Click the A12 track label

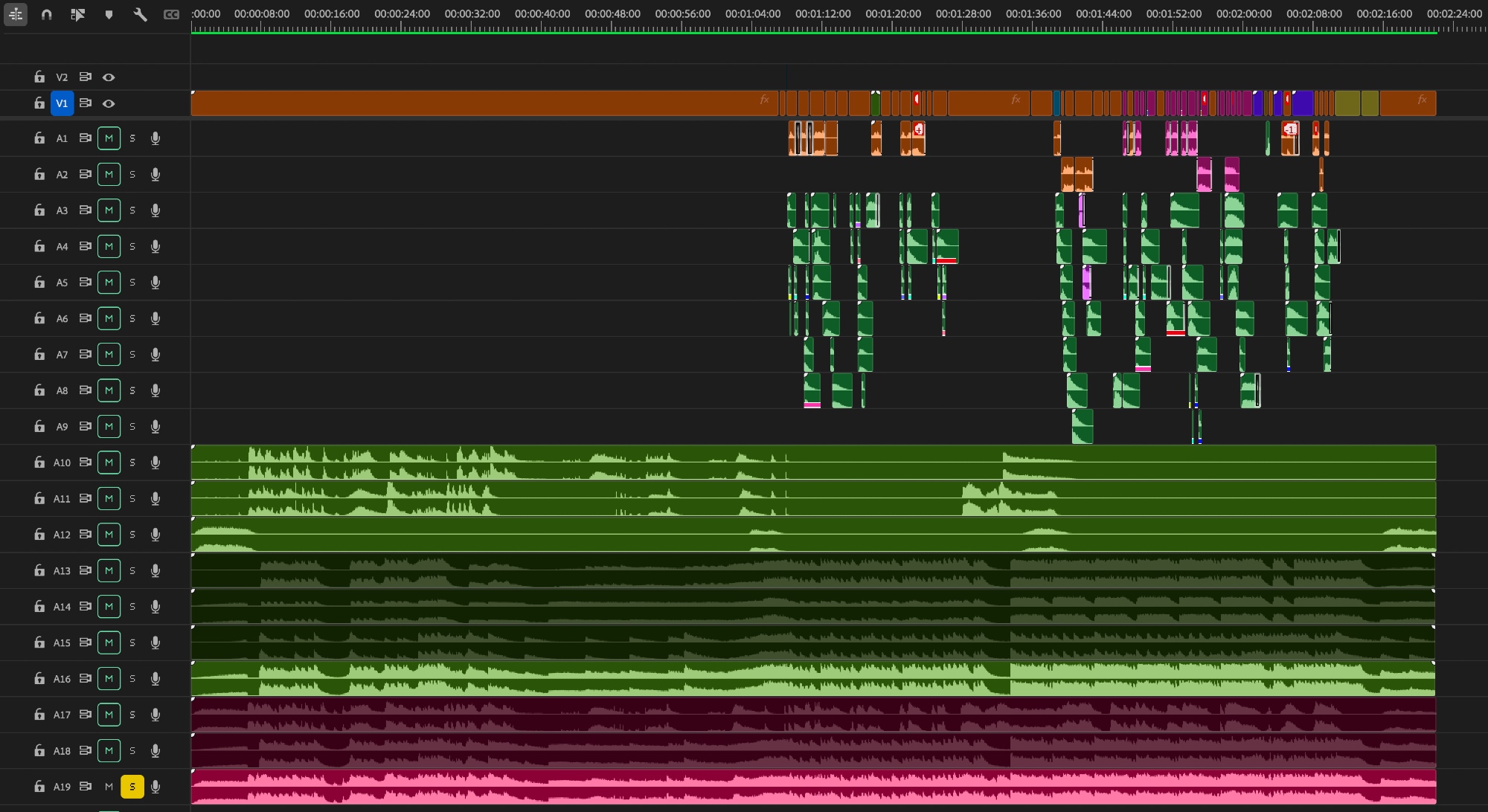pos(62,535)
